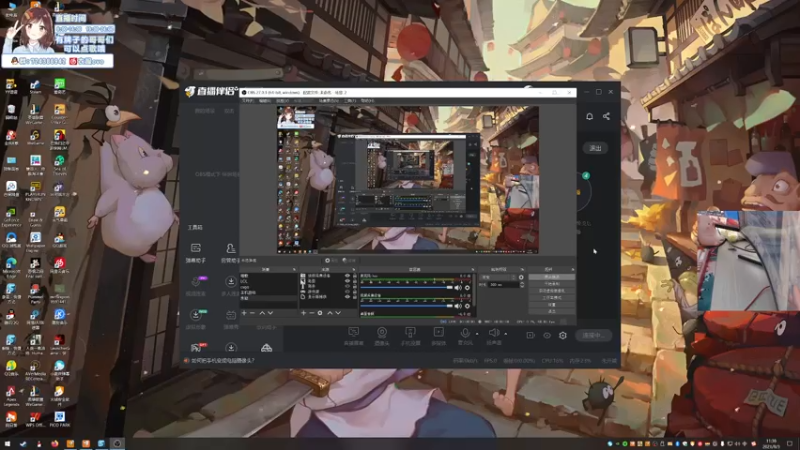This screenshot has height=450, width=800.
Task: Toggle the eye on the bottom OBS source
Action: click(347, 296)
